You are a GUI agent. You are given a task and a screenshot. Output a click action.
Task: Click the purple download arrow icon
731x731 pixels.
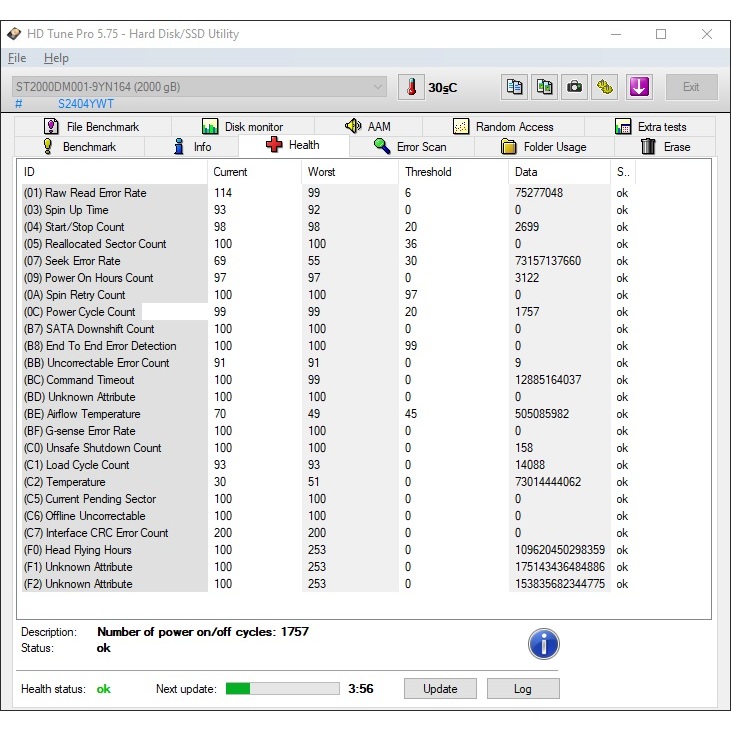(x=640, y=87)
